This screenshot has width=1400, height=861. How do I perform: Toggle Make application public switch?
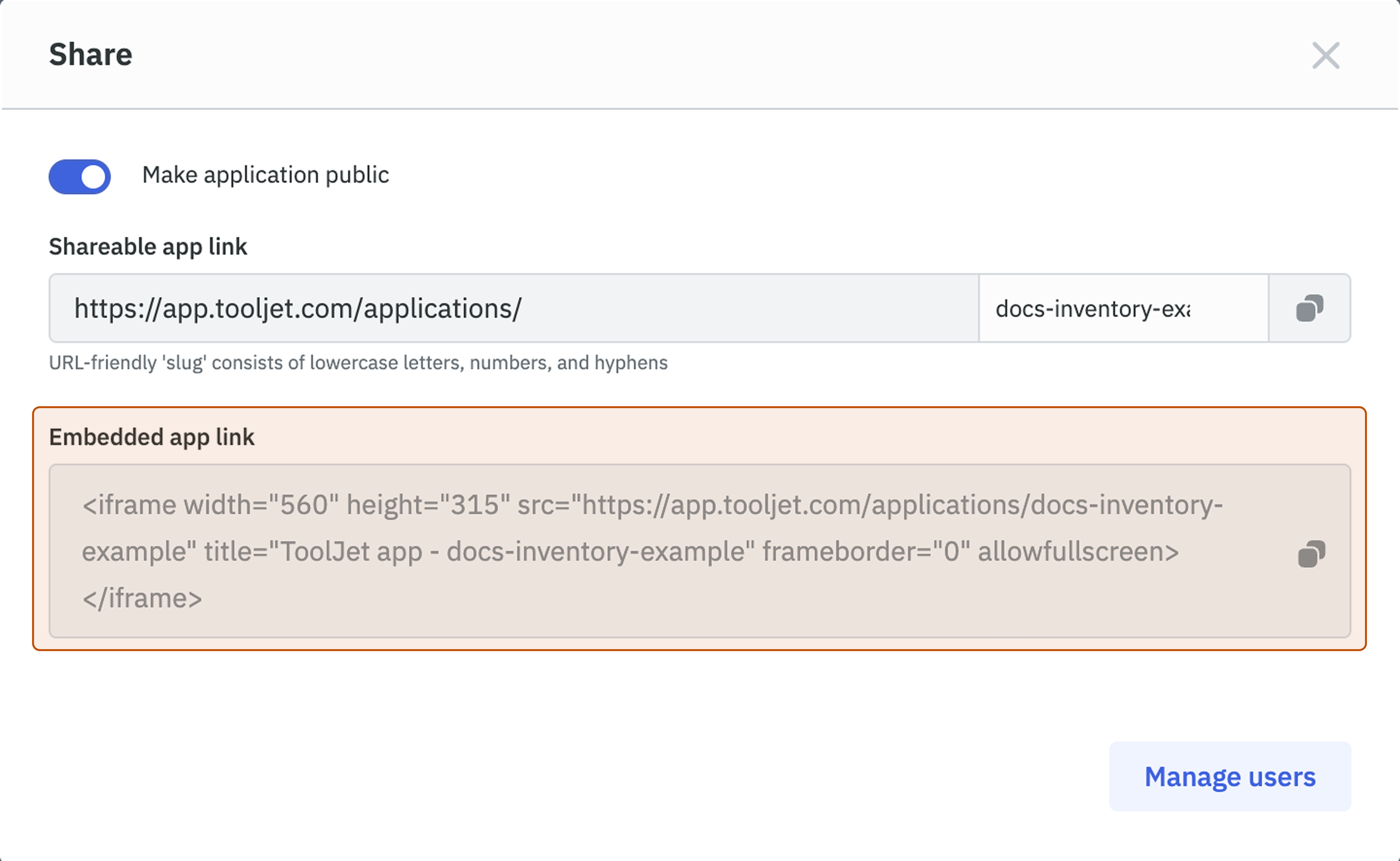coord(80,177)
